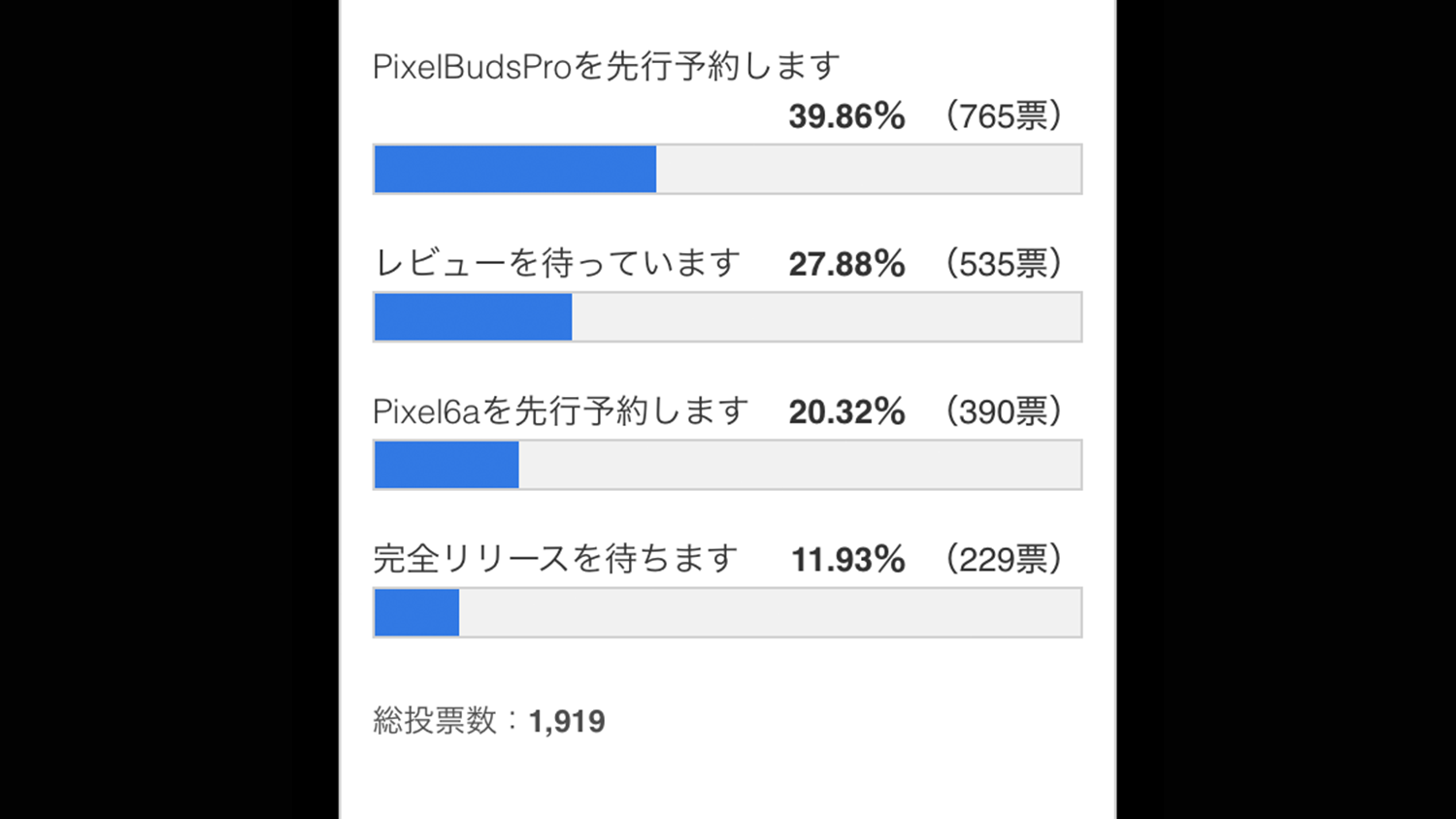This screenshot has height=819, width=1456.
Task: Click the blue PixelBudsPro progress bar
Action: (514, 170)
